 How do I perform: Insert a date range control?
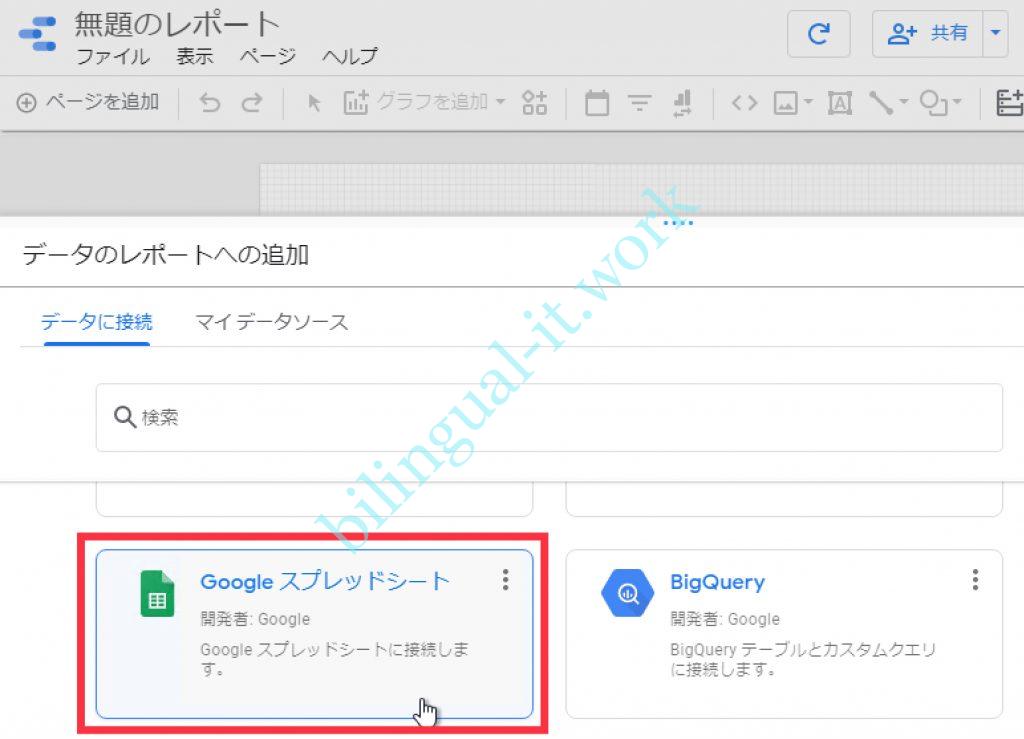(597, 102)
